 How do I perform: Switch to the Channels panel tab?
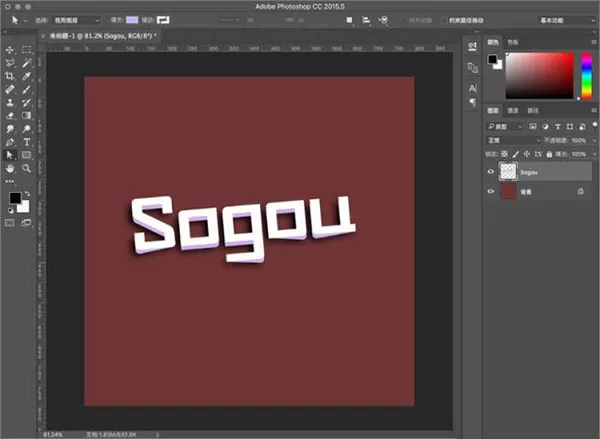[x=513, y=111]
